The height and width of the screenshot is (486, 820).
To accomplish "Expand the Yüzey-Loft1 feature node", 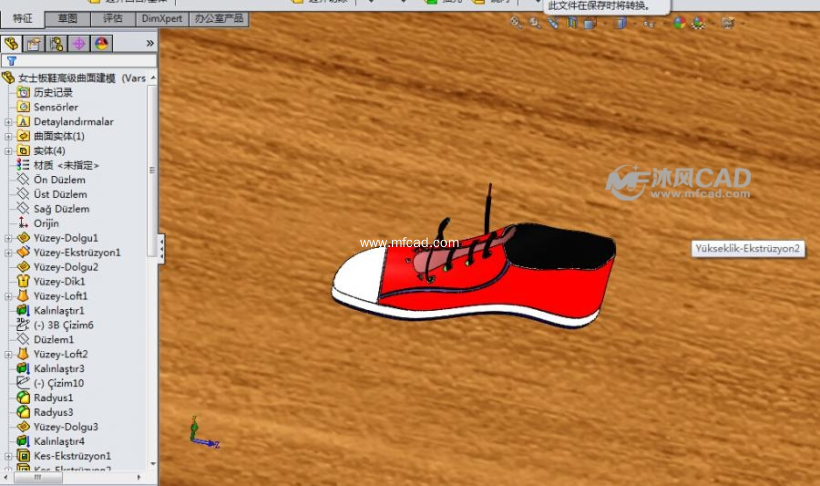I will pyautogui.click(x=8, y=296).
